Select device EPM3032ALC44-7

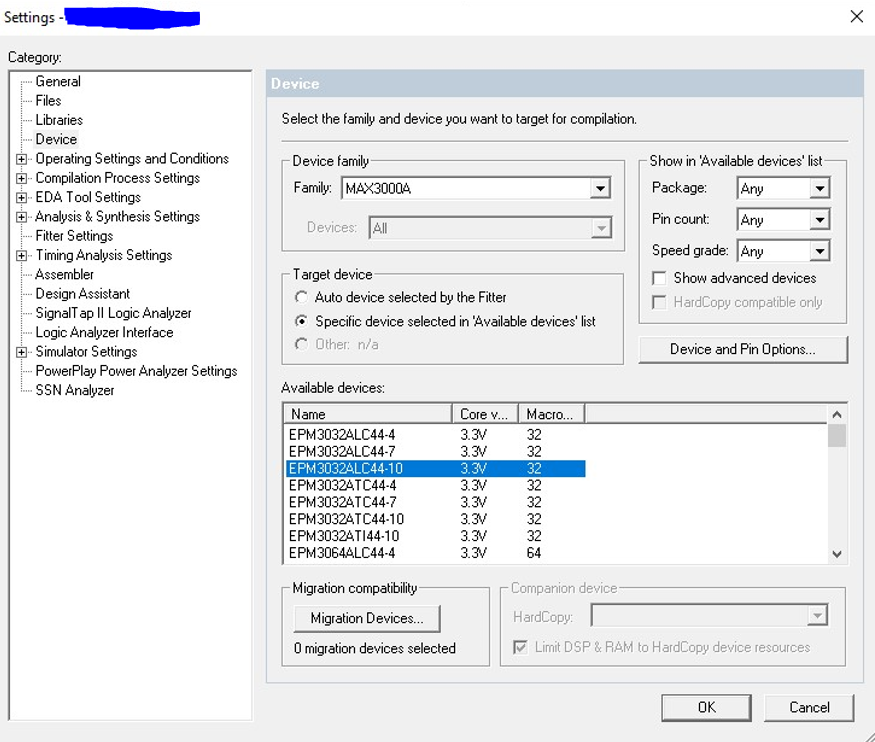tap(436, 451)
